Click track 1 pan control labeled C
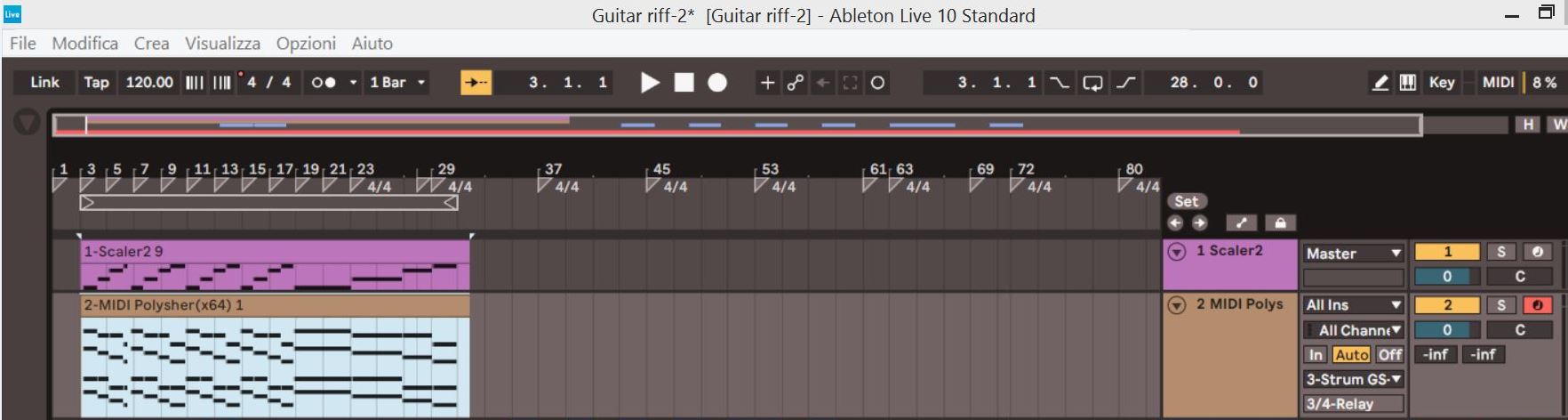Screen dimensions: 1568x420 tap(1520, 277)
